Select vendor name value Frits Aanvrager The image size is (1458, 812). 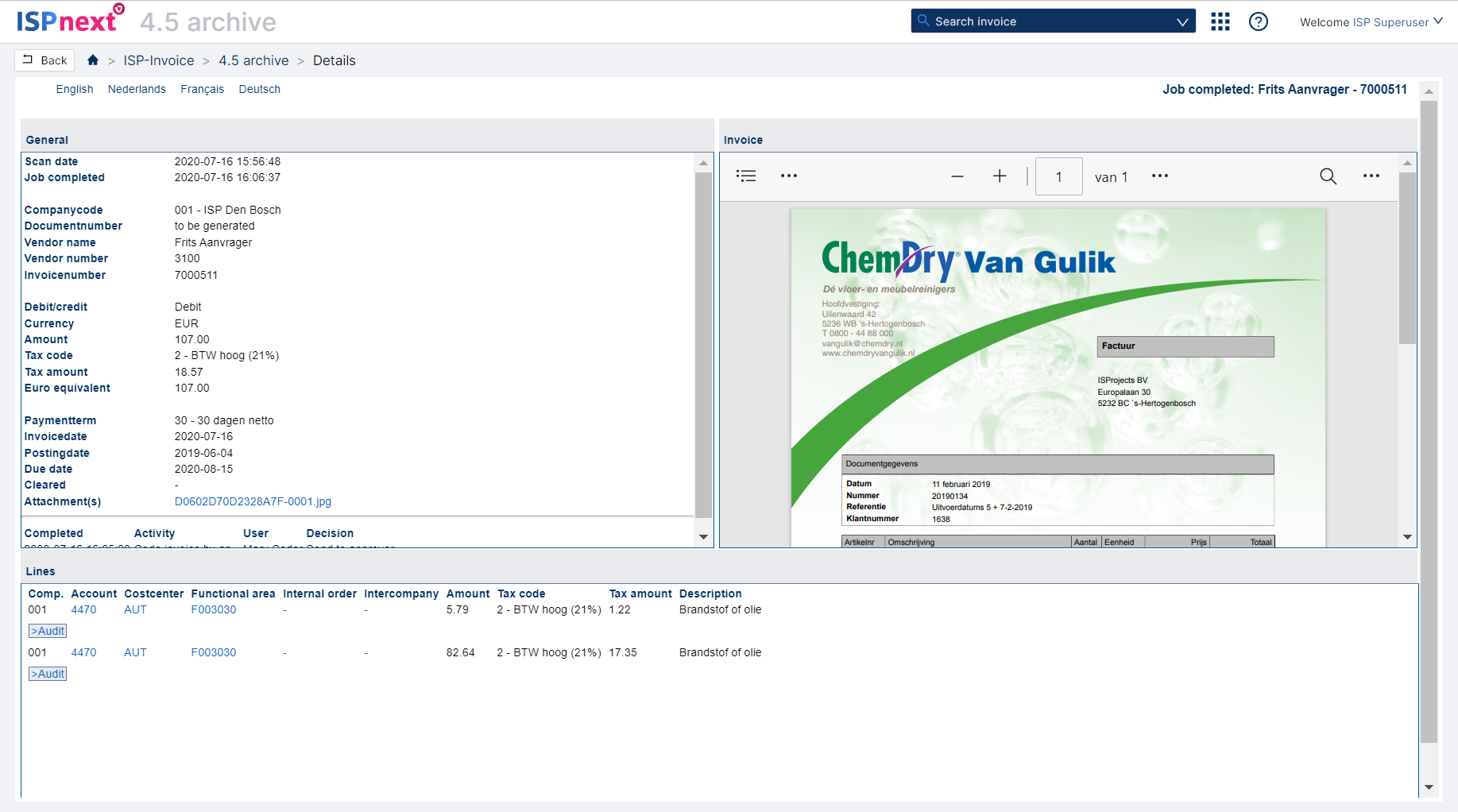(213, 242)
